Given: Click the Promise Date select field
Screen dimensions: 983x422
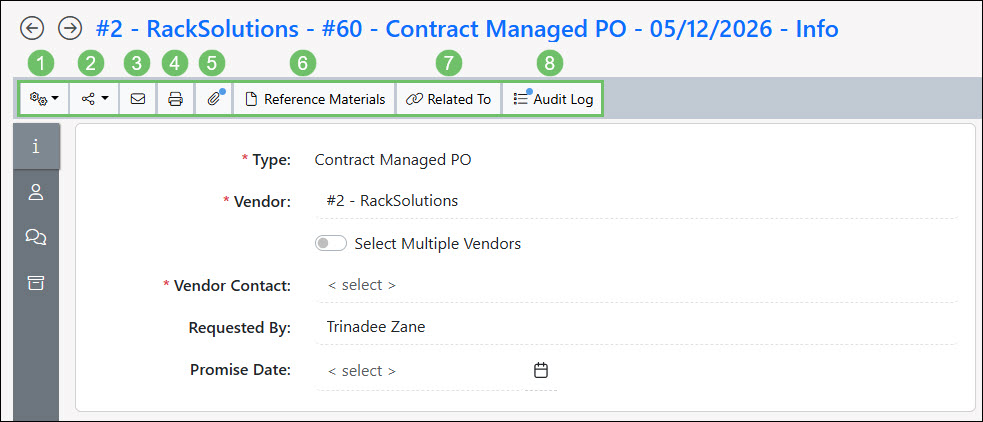Looking at the screenshot, I should 420,371.
